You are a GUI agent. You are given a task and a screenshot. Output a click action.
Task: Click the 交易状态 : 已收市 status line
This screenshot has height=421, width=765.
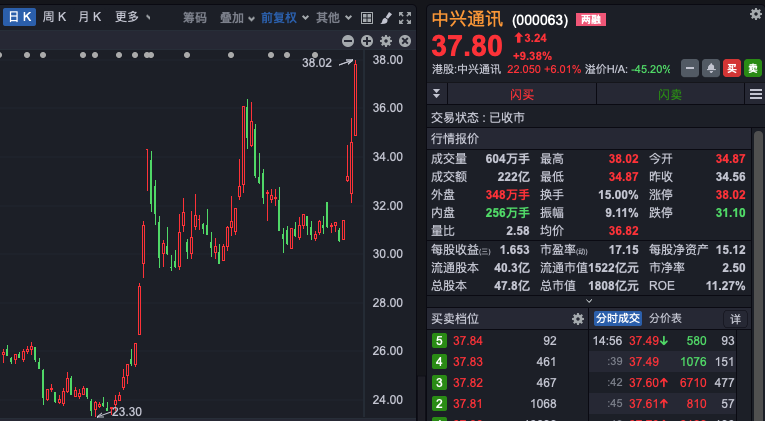(x=478, y=118)
